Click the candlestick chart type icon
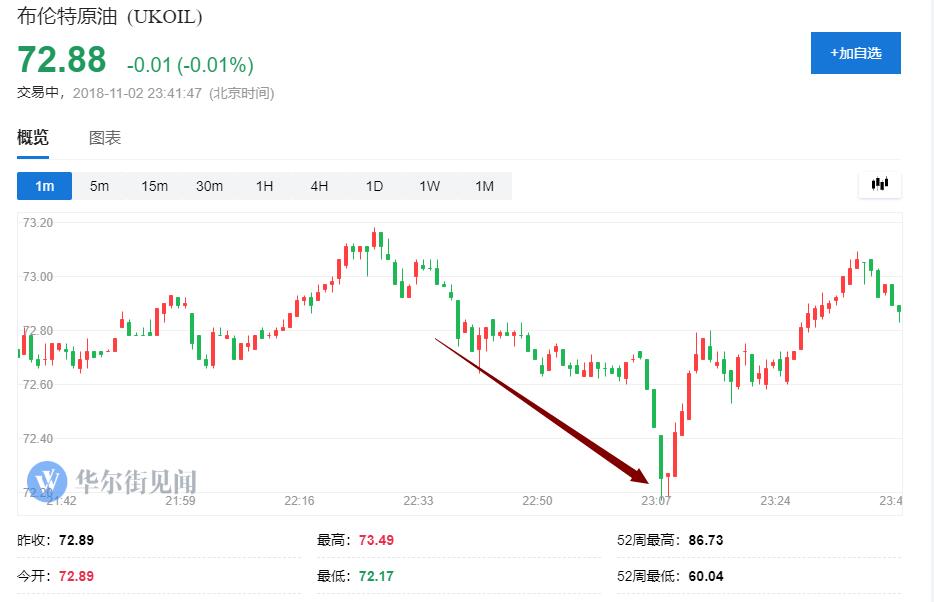 pos(880,185)
